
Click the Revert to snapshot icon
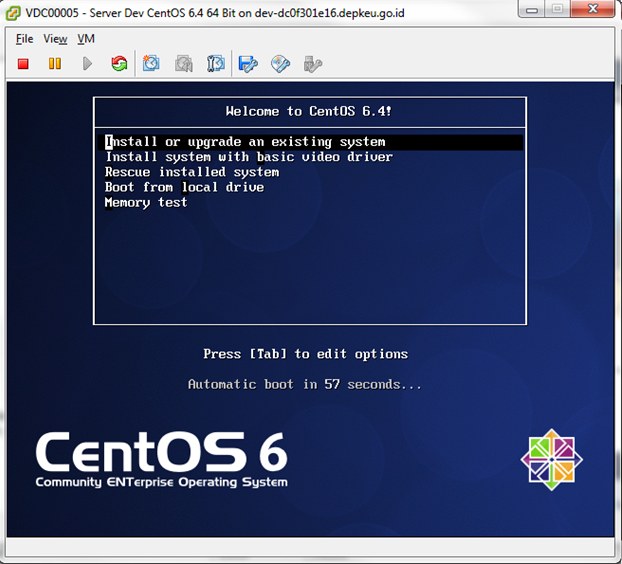point(184,64)
